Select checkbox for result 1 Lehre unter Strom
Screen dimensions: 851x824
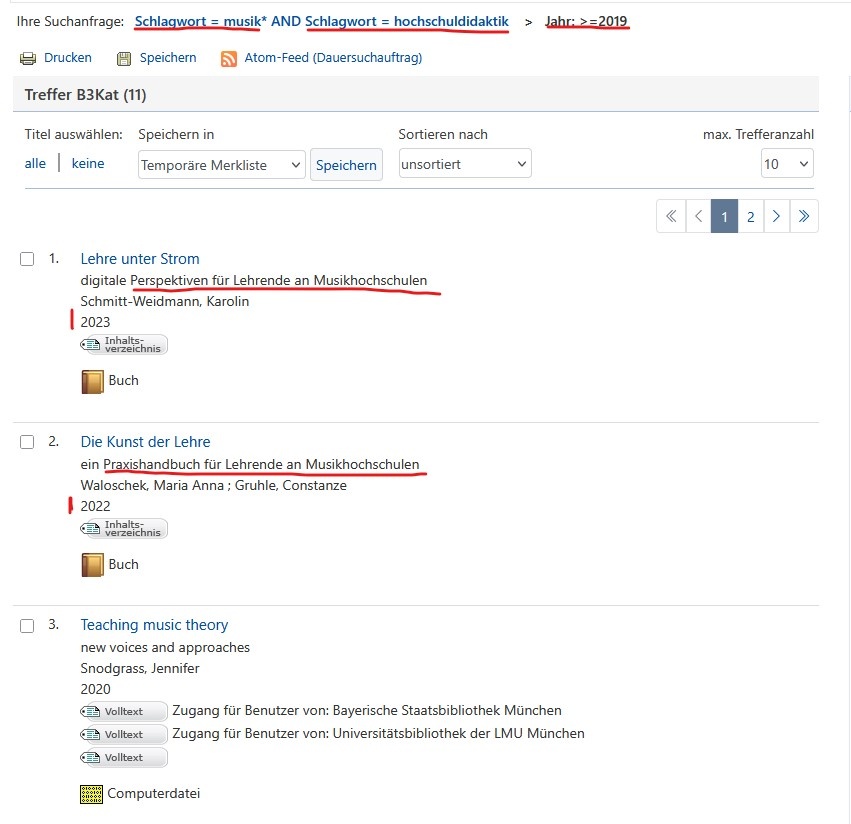coord(28,259)
